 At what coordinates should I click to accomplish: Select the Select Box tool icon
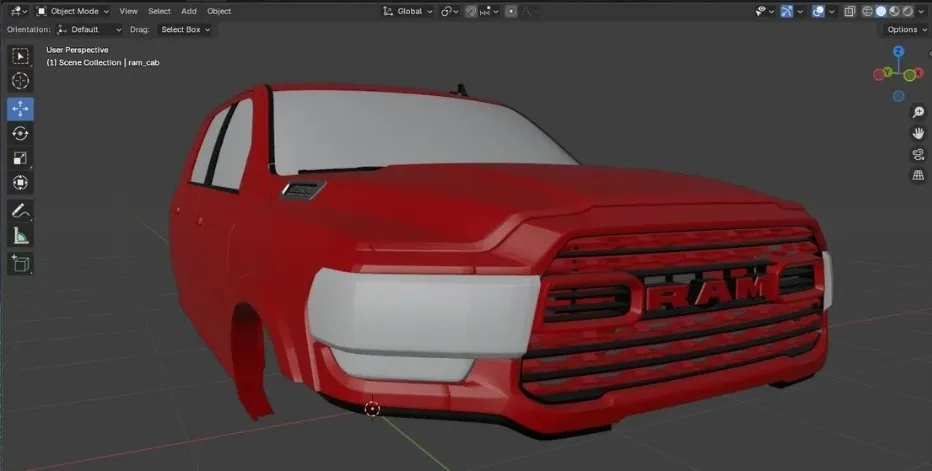coord(20,56)
